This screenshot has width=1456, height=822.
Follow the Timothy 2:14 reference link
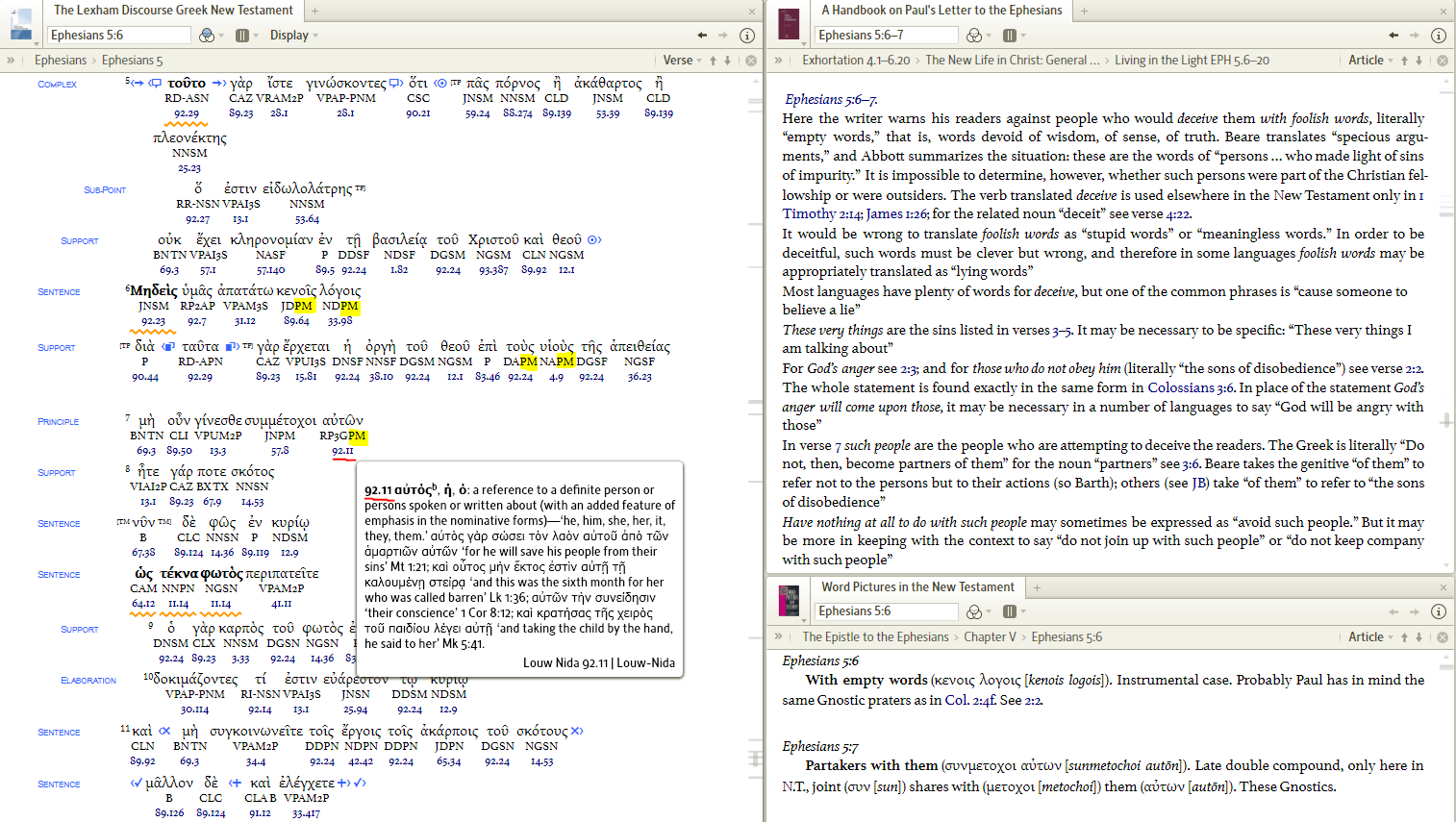821,213
